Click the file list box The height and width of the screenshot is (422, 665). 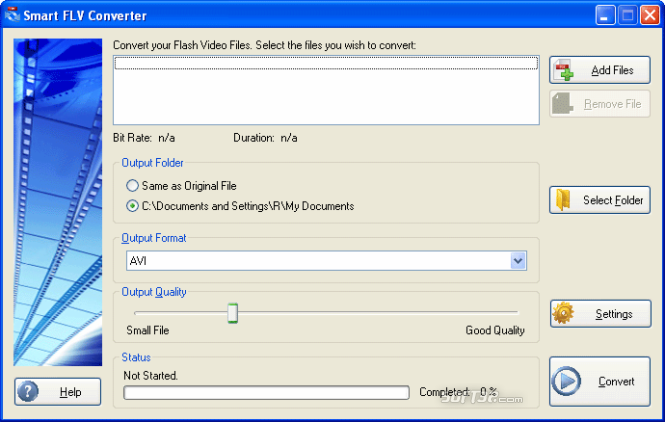(326, 90)
